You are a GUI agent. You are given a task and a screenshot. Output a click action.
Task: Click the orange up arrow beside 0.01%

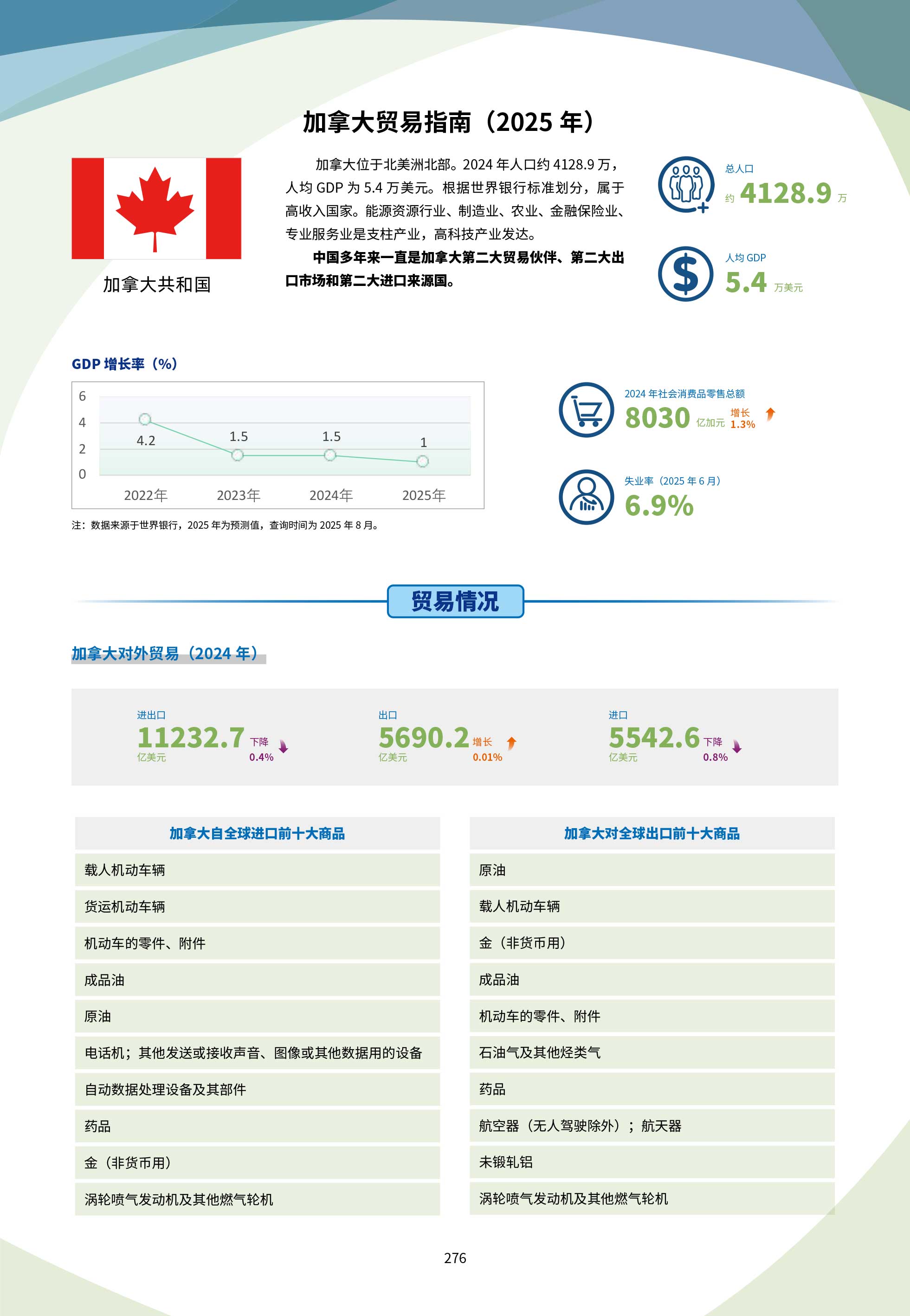pos(511,743)
